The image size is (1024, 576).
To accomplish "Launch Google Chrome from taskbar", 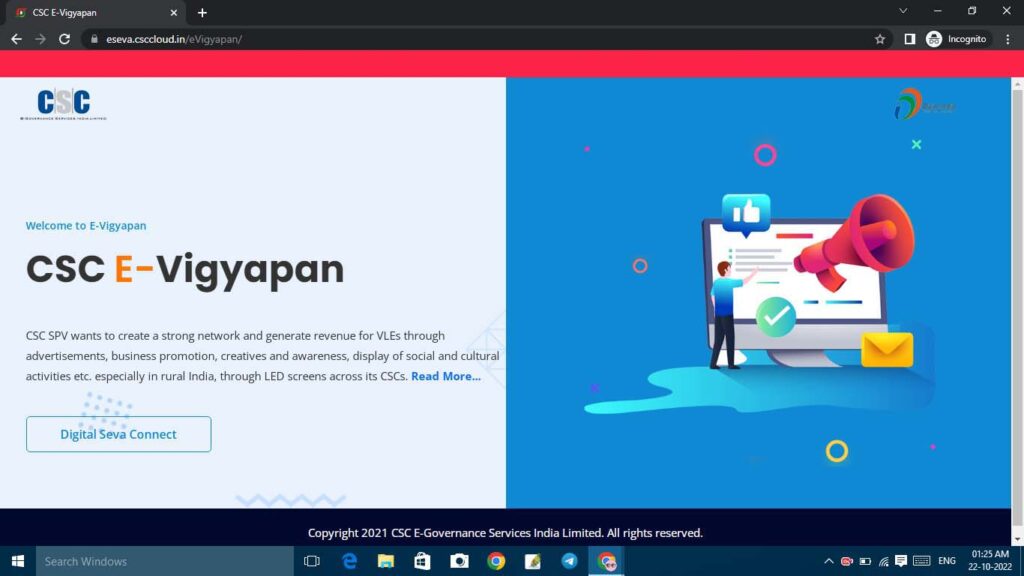I will click(x=496, y=561).
